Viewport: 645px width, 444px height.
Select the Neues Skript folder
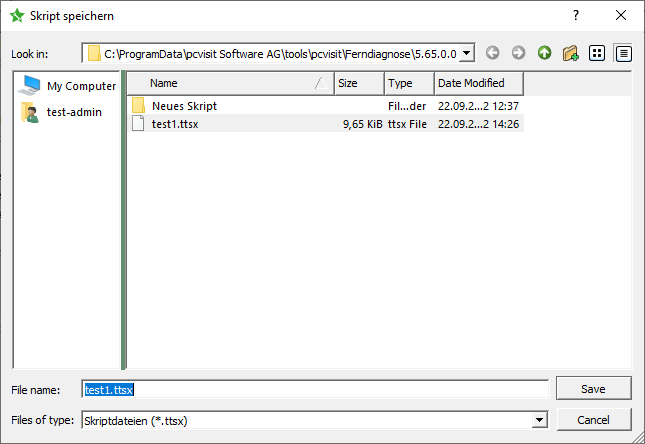pos(184,105)
